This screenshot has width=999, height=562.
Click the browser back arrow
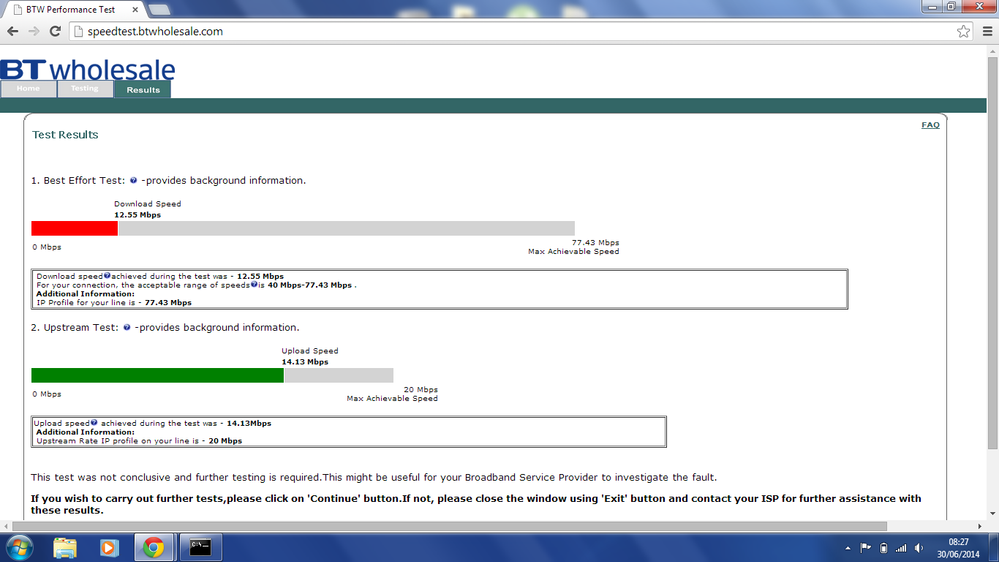13,31
